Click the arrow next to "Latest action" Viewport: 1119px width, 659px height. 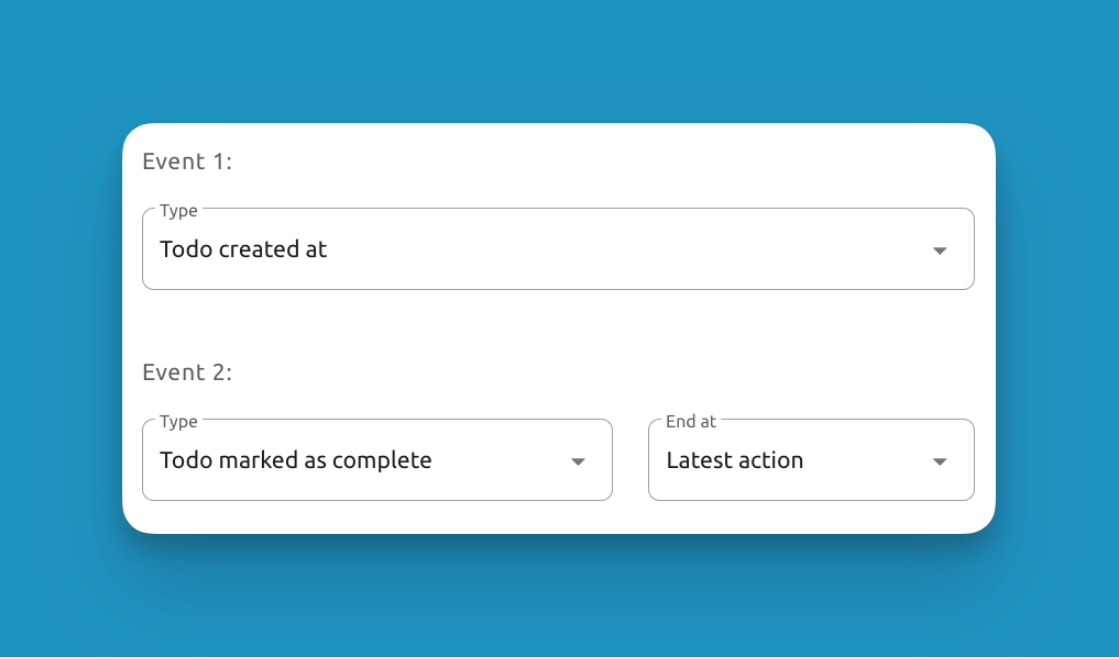pyautogui.click(x=939, y=462)
